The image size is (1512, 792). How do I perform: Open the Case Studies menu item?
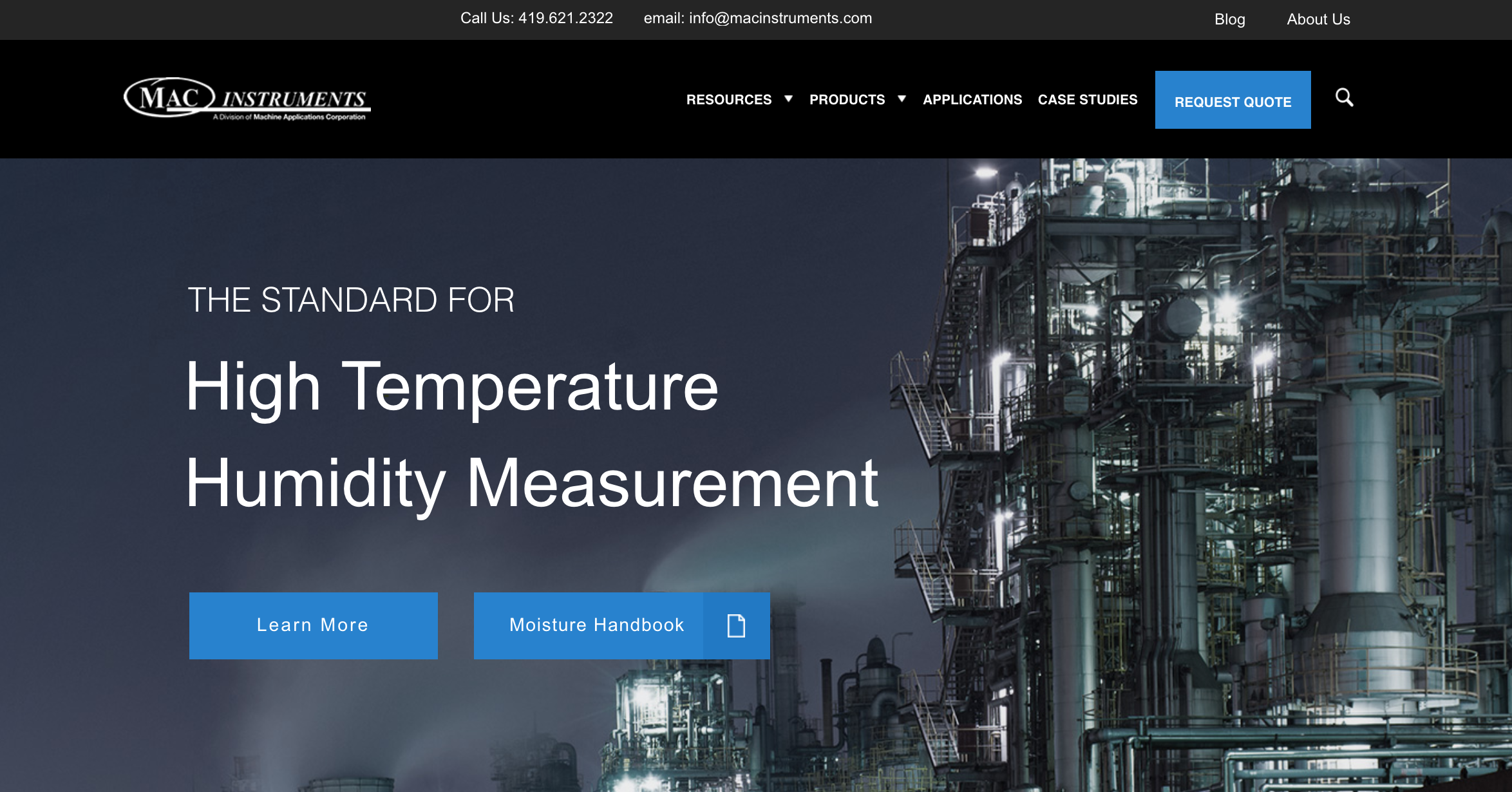click(1088, 100)
